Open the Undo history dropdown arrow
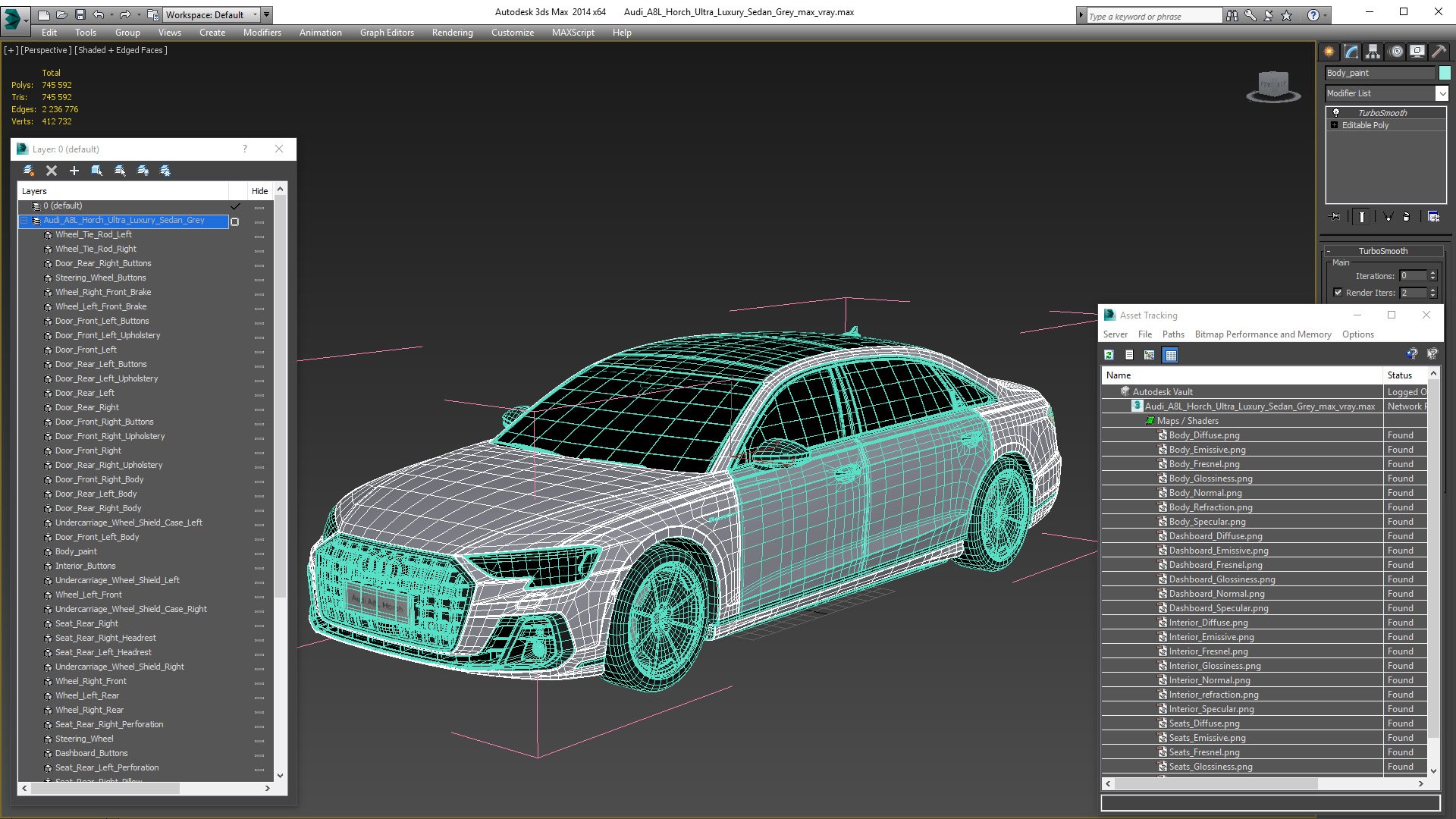Viewport: 1456px width, 819px height. [x=110, y=15]
